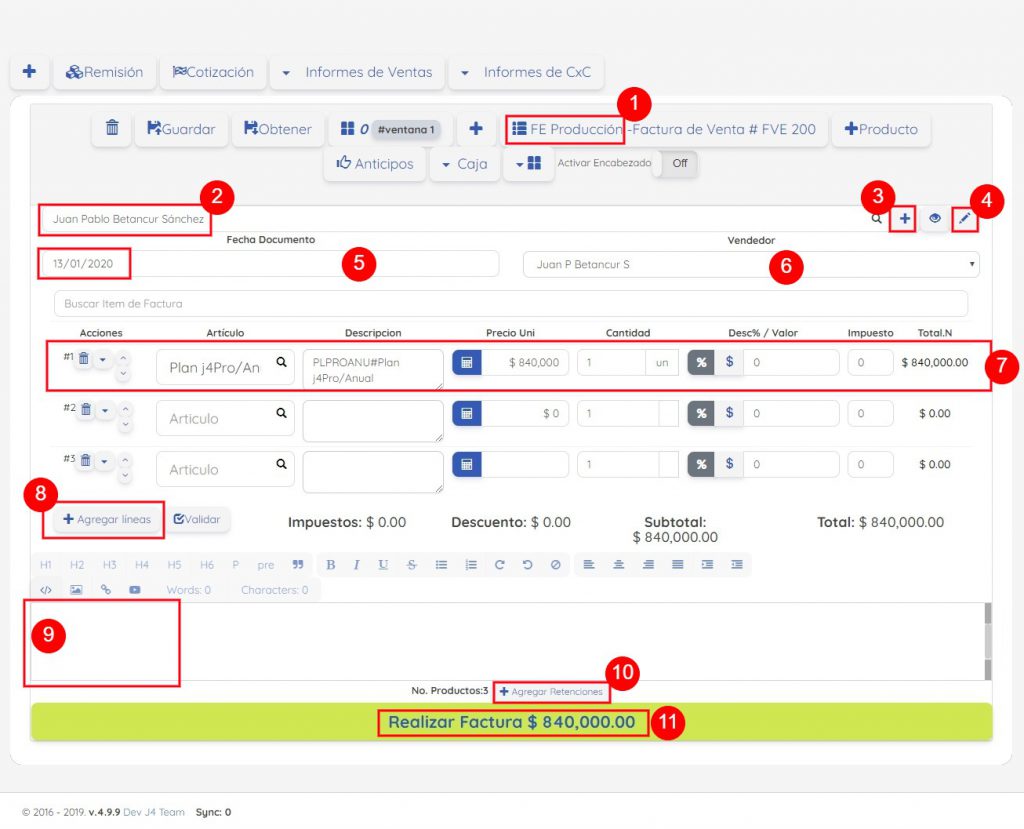Image resolution: width=1024 pixels, height=829 pixels.
Task: Open the Cotización section
Action: point(213,72)
